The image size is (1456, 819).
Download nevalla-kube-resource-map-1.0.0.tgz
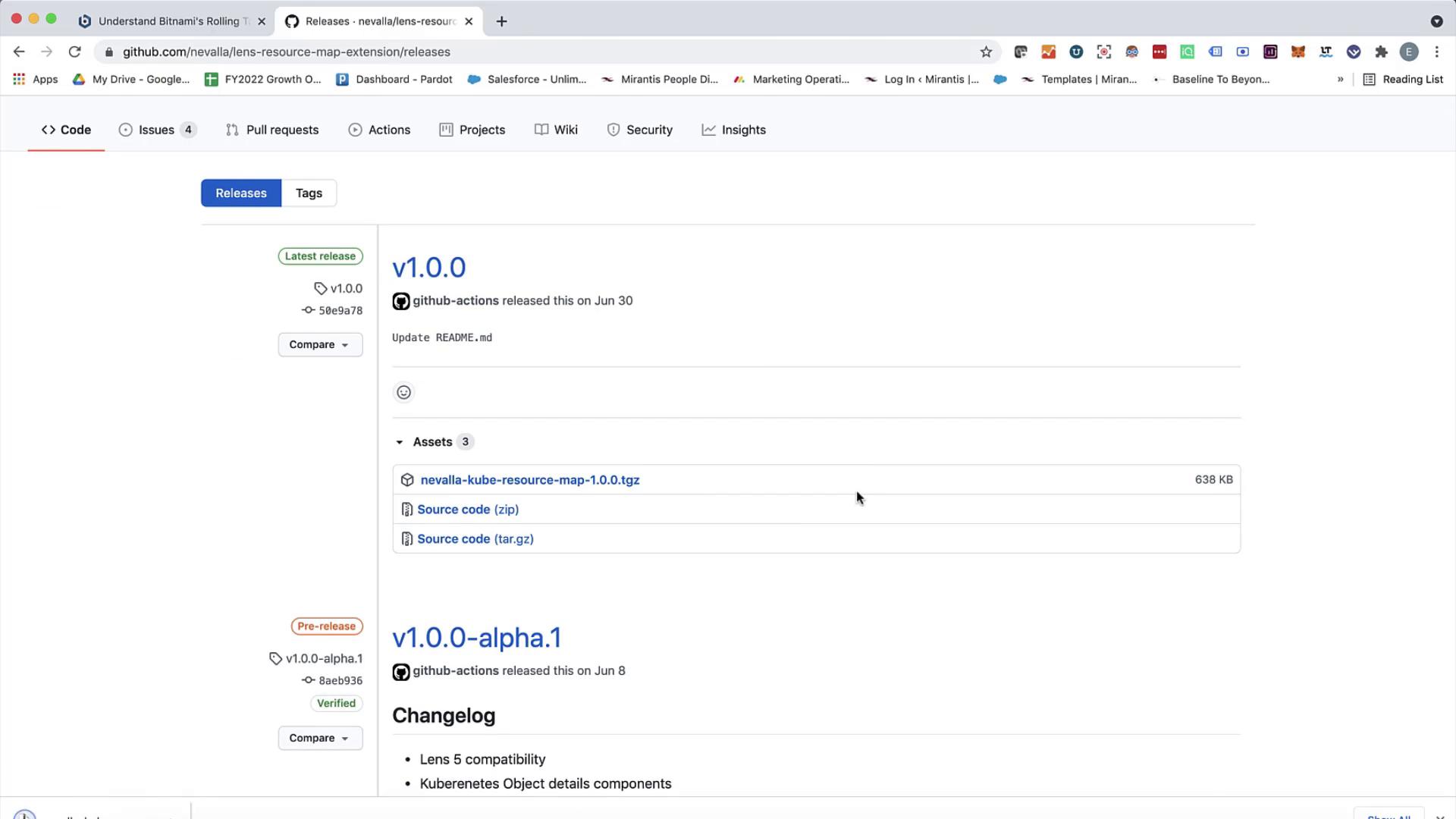coord(529,479)
